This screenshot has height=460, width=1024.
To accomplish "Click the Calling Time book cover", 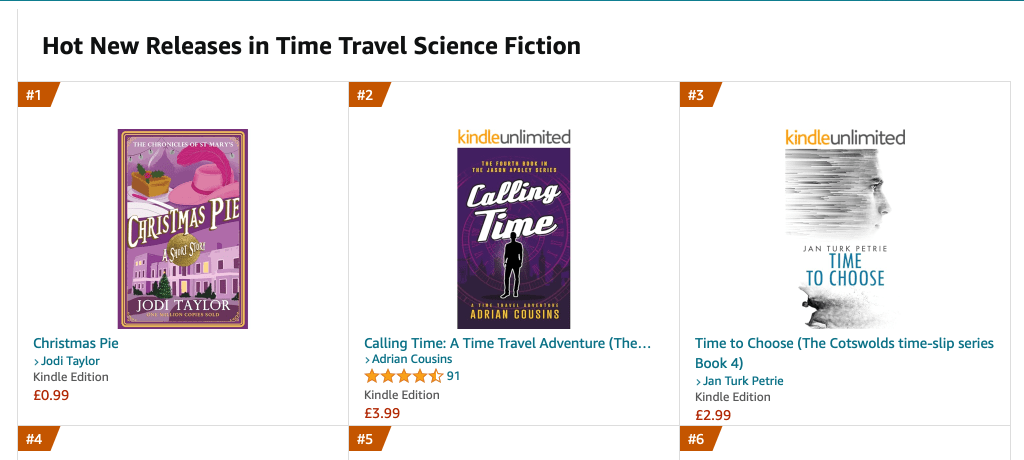I will (513, 238).
